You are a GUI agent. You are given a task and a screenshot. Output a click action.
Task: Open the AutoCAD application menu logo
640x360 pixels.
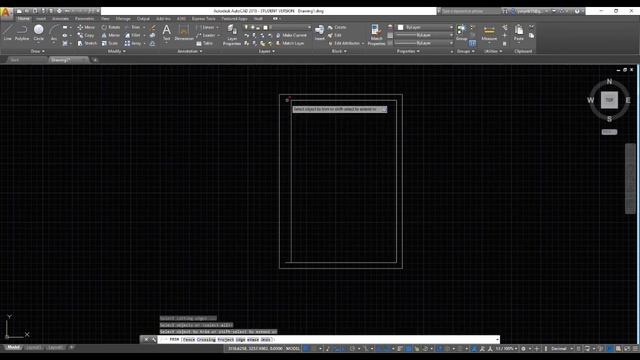pyautogui.click(x=6, y=13)
